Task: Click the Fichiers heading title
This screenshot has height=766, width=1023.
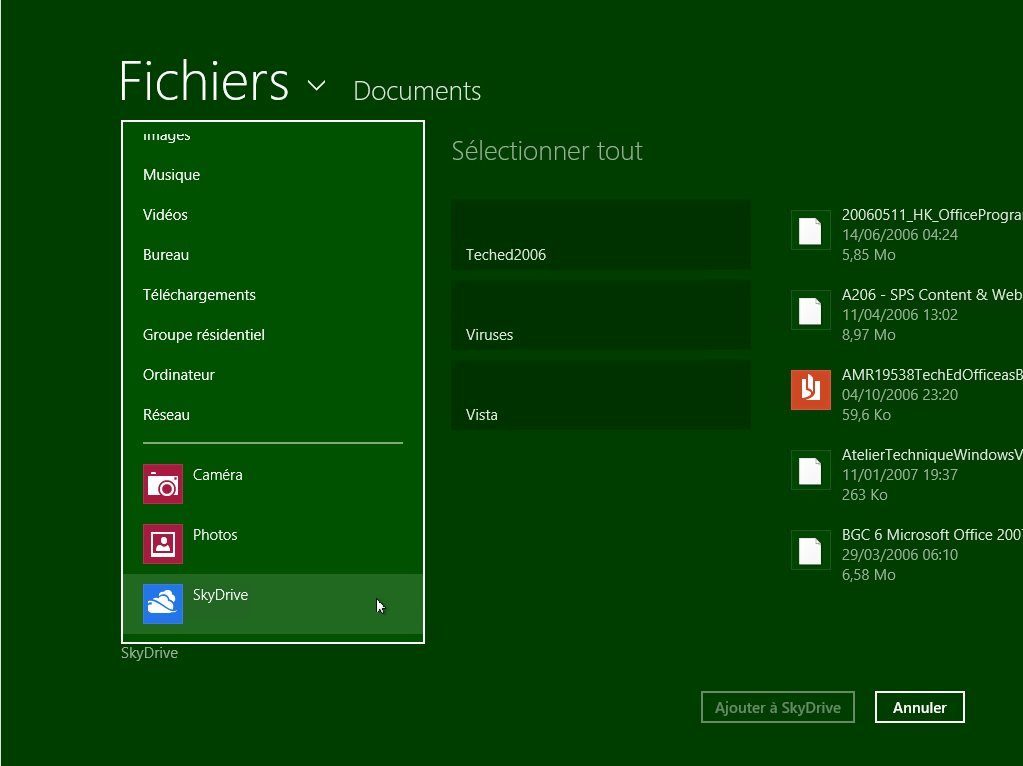Action: tap(204, 81)
